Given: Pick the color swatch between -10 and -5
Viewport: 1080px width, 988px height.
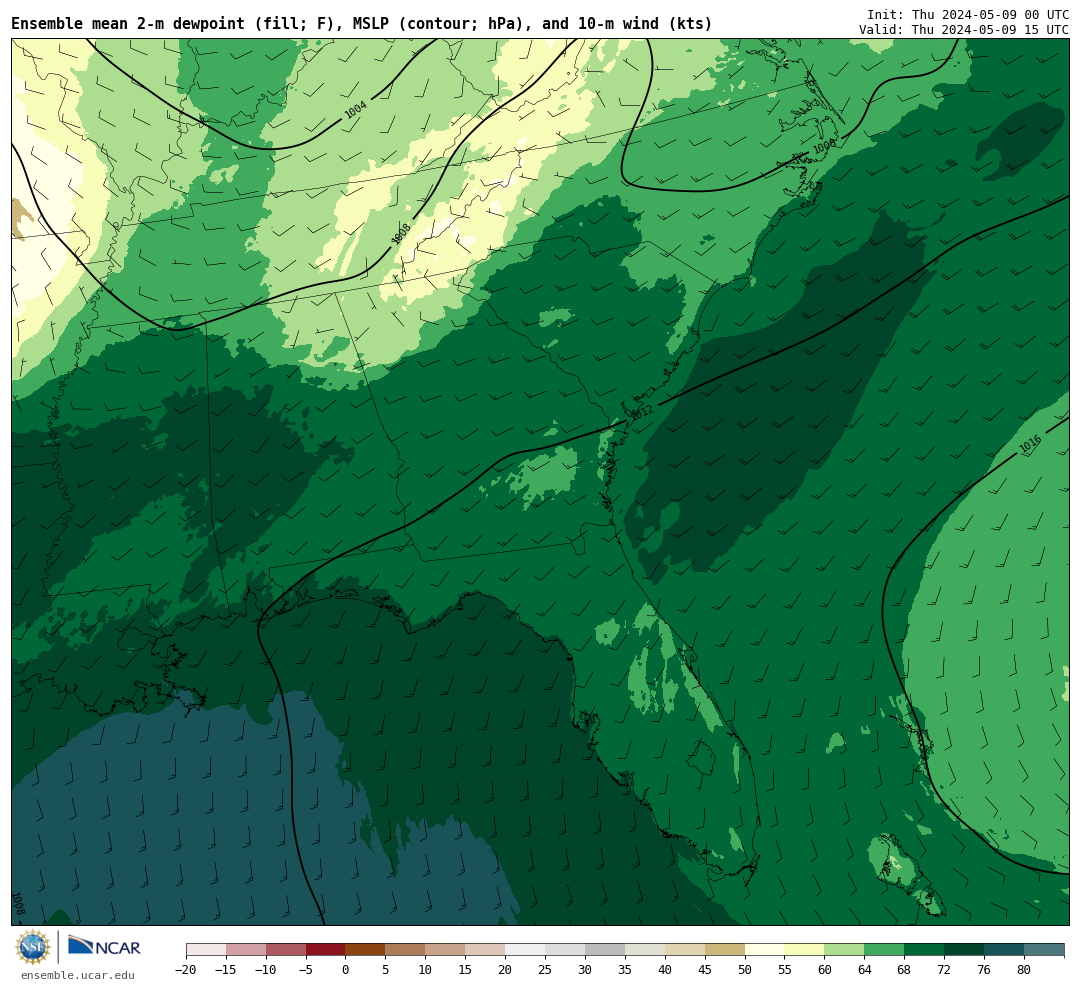Looking at the screenshot, I should pos(286,950).
